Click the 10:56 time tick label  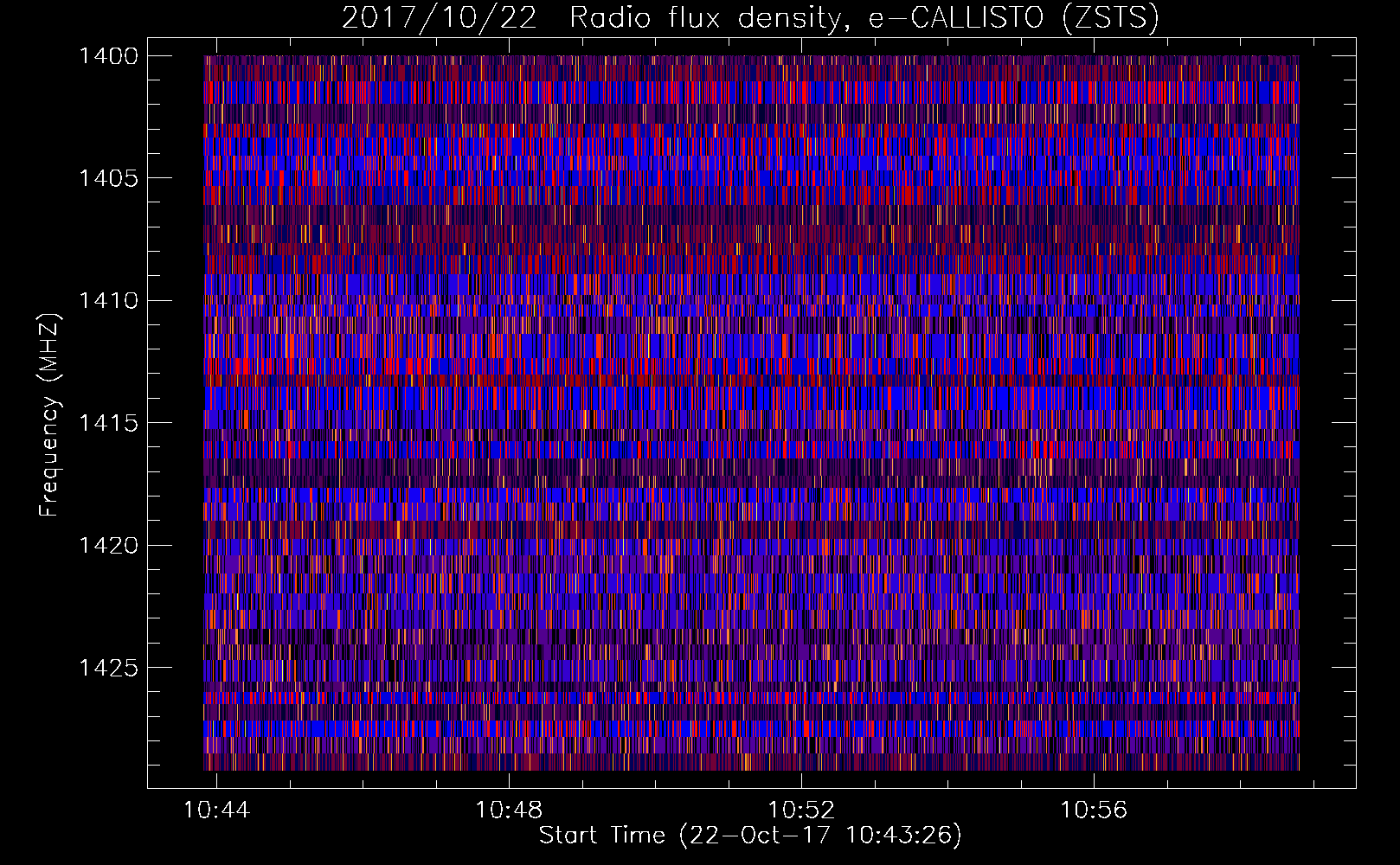(x=1094, y=810)
